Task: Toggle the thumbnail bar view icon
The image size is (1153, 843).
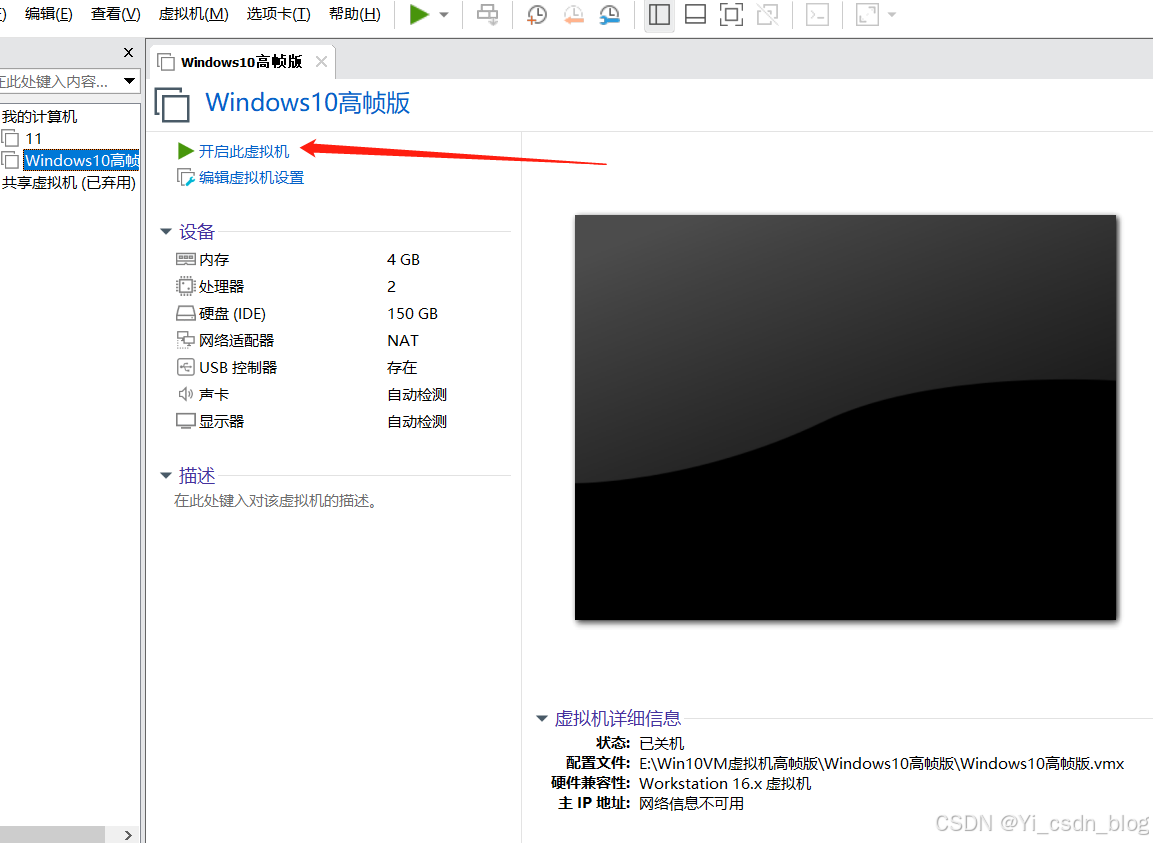Action: 695,15
